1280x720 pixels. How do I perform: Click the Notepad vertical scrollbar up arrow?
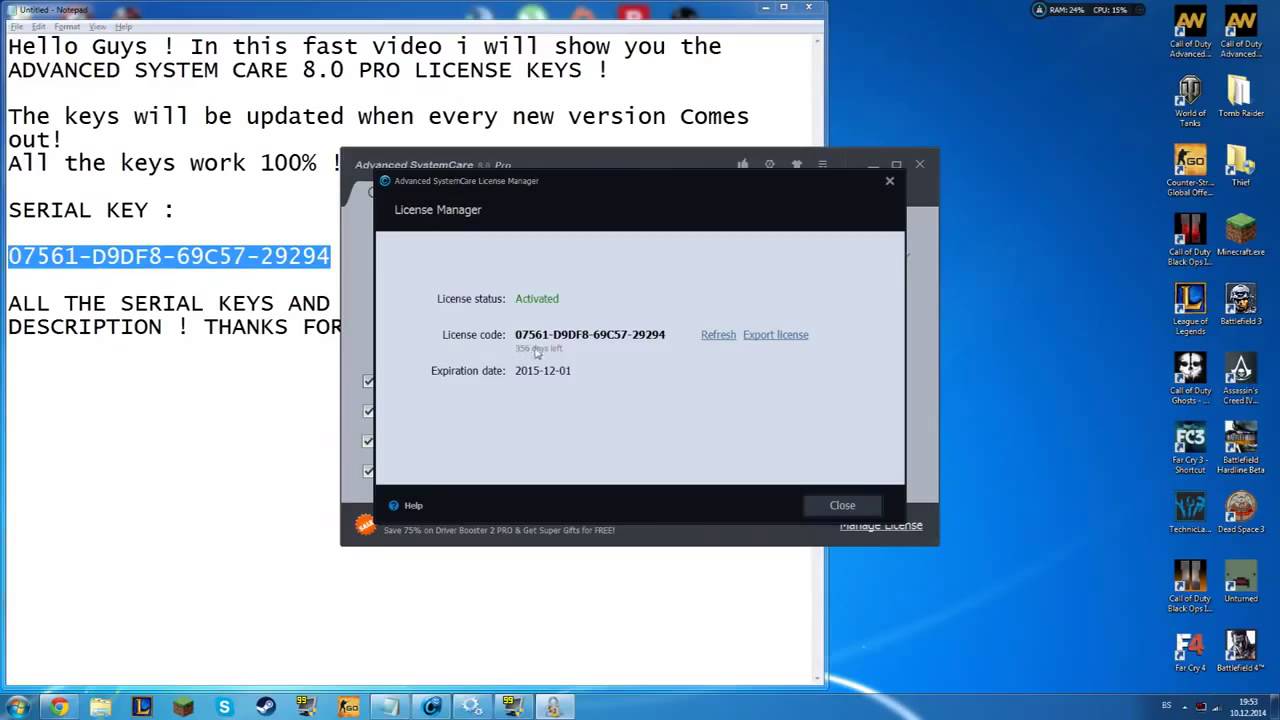click(818, 43)
